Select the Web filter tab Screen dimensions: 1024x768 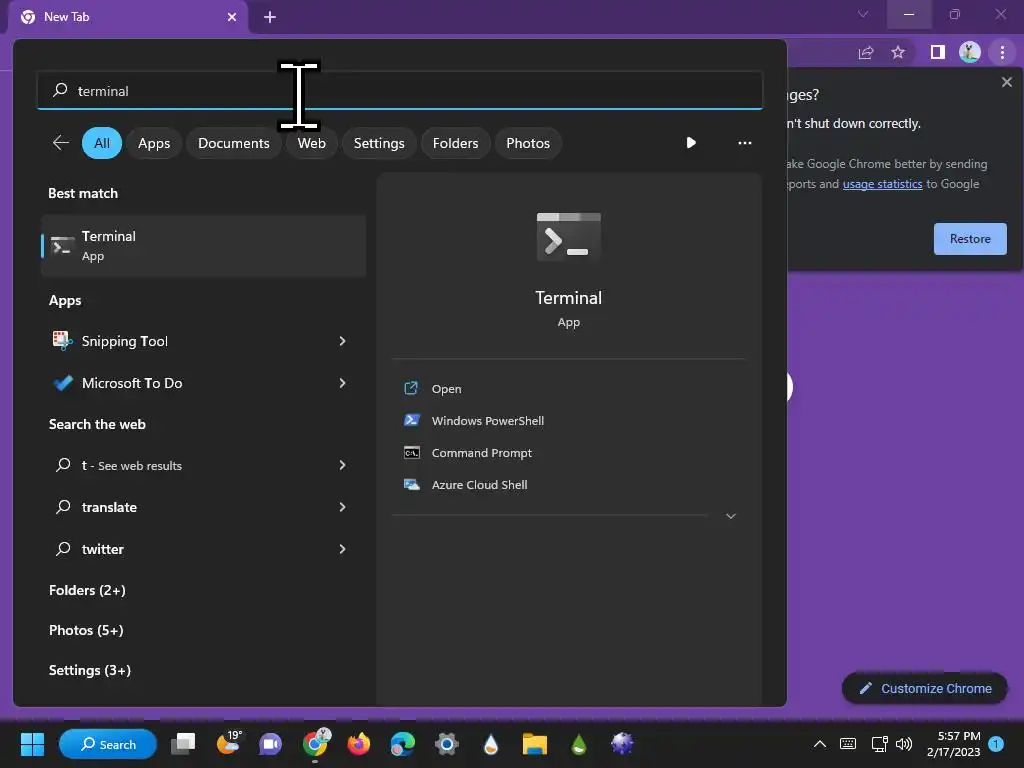[x=312, y=143]
